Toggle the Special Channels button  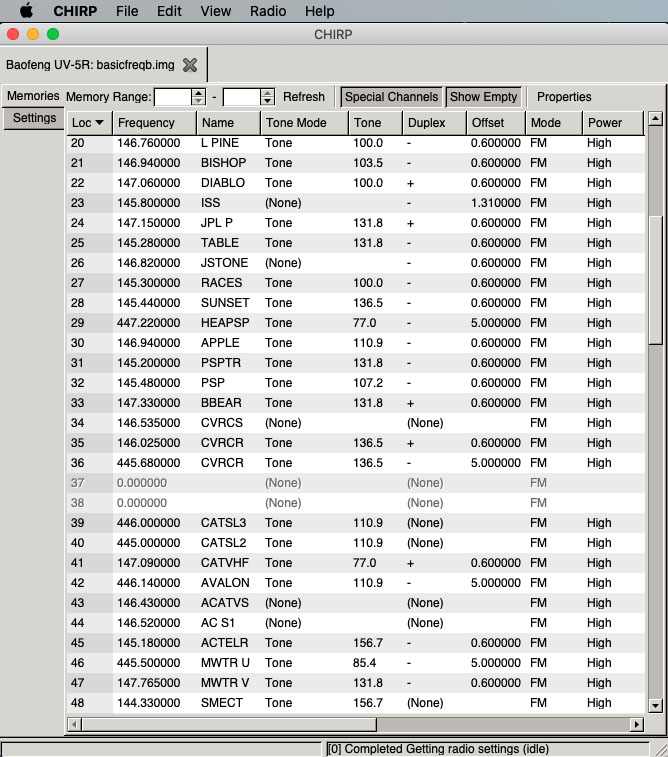(391, 97)
